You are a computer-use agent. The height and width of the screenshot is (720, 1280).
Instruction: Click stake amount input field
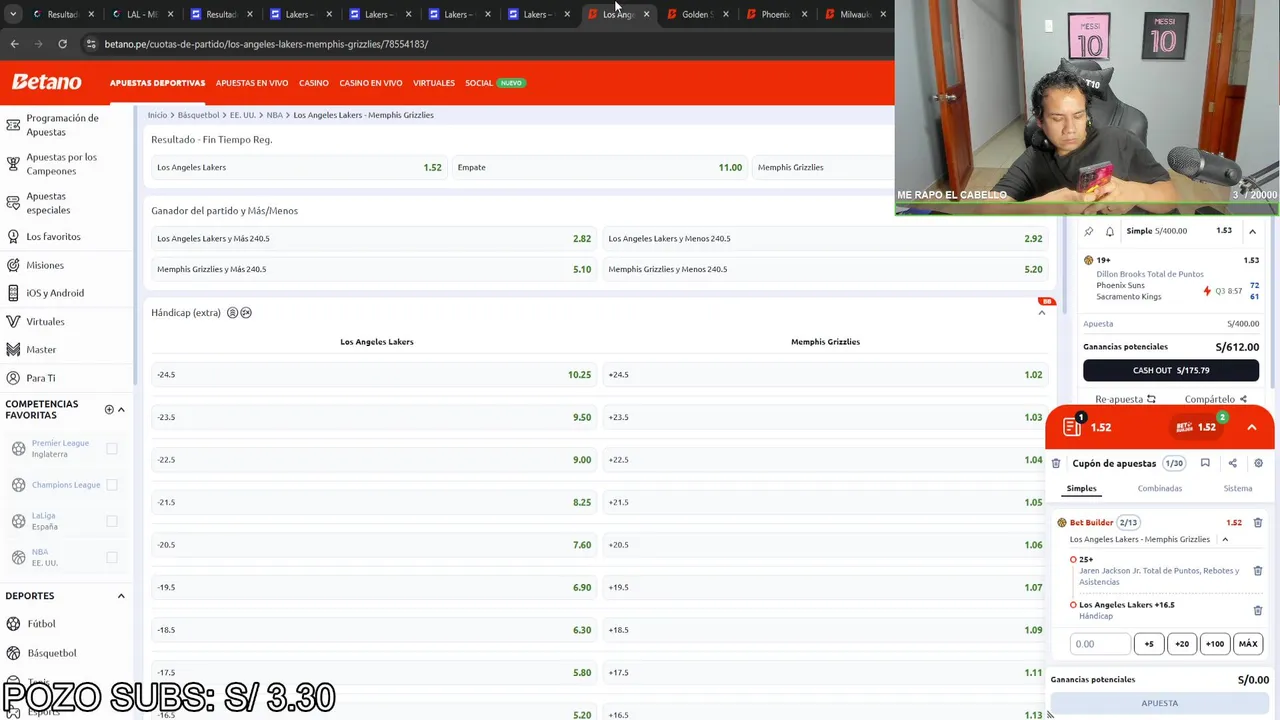[x=1100, y=644]
